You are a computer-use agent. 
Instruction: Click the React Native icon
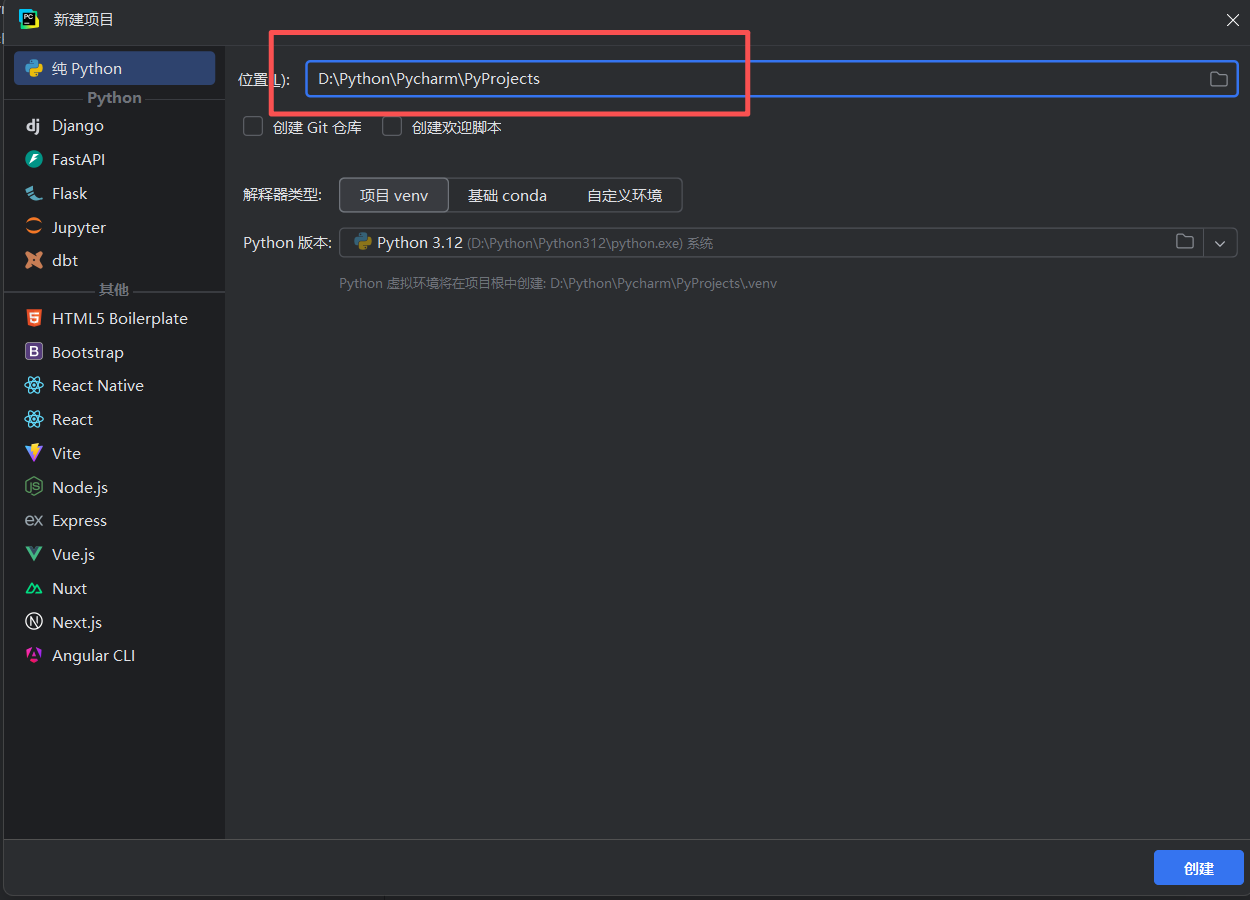[x=34, y=385]
